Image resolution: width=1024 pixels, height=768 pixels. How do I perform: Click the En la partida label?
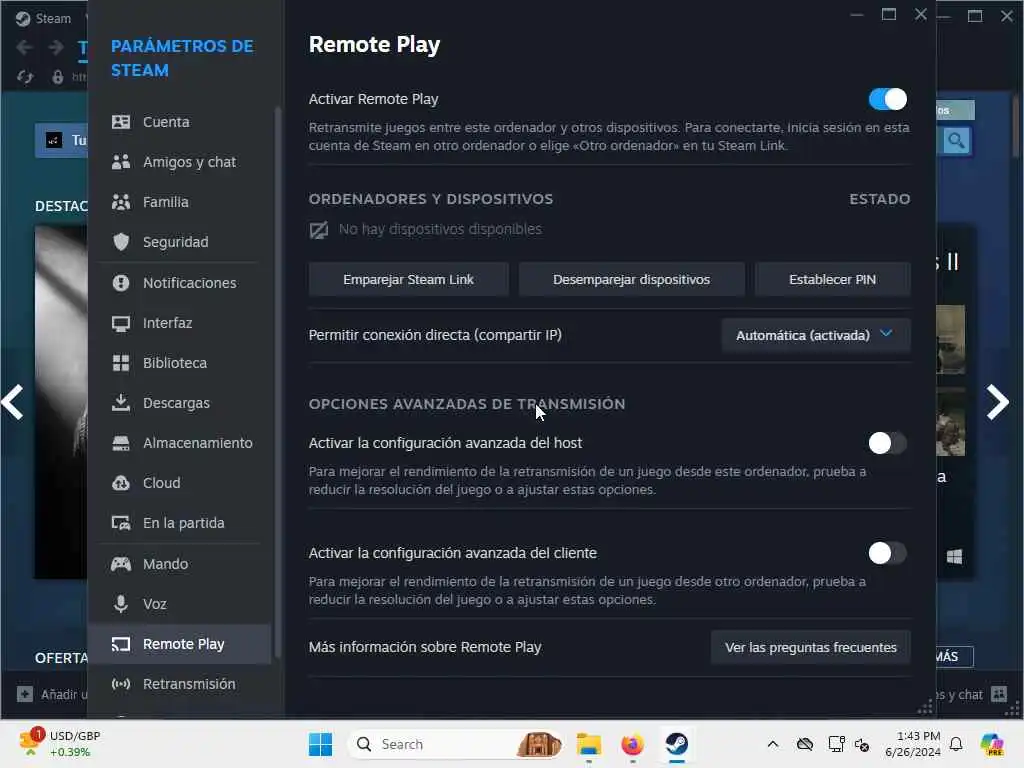pyautogui.click(x=184, y=523)
